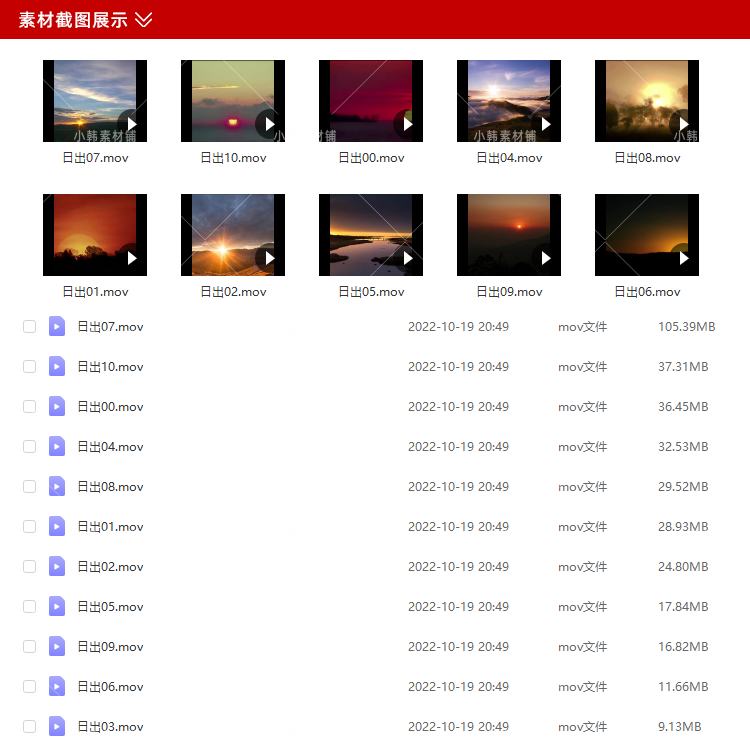This screenshot has height=755, width=750.
Task: Play the 日出07.mov thumbnail video
Action: point(131,125)
